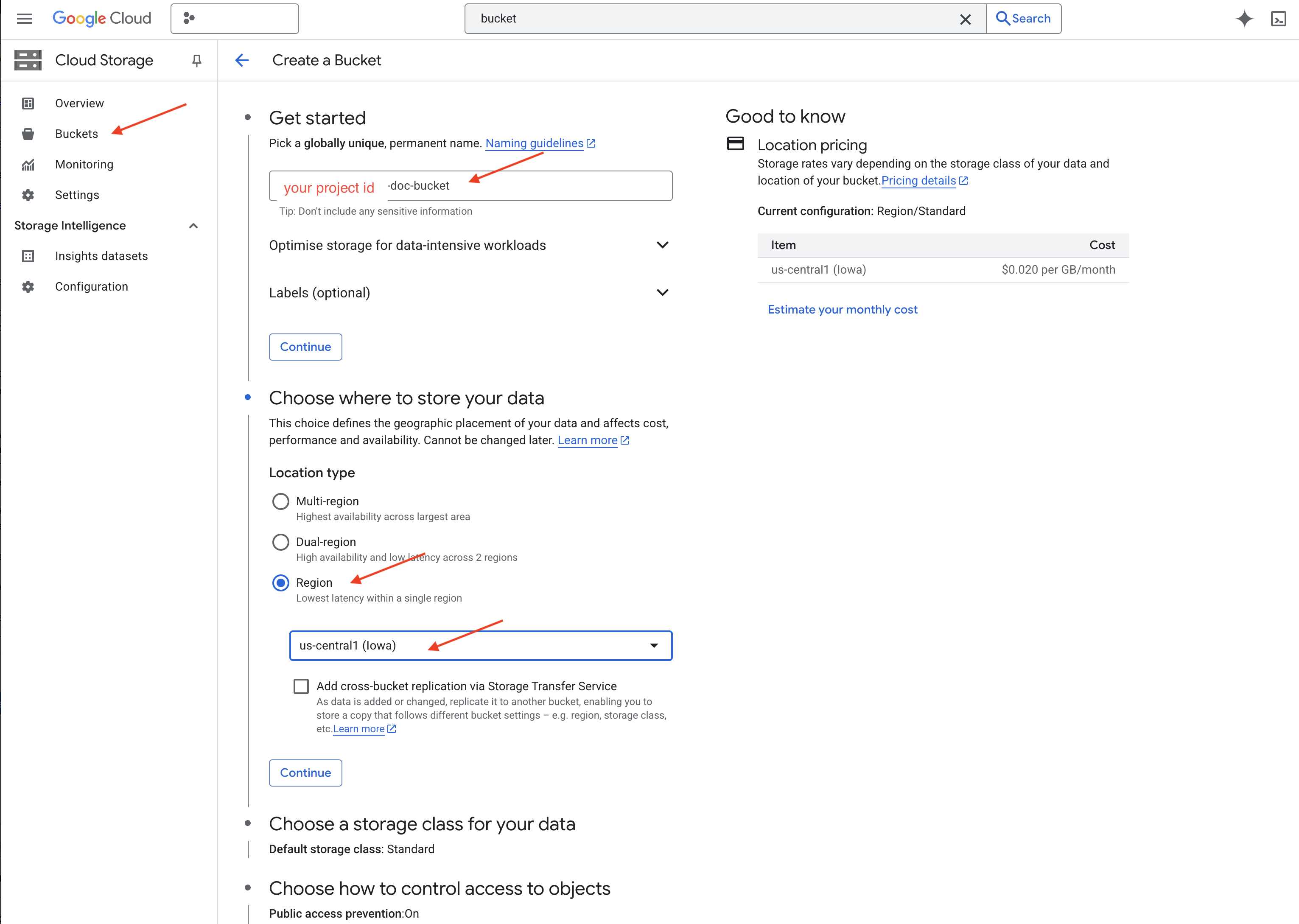Go back using the blue arrow icon

(242, 60)
